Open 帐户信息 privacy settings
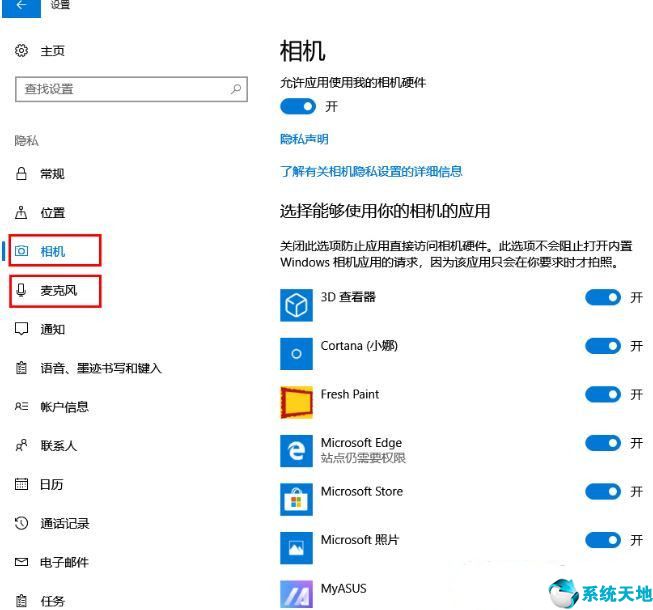653x610 pixels. click(64, 407)
